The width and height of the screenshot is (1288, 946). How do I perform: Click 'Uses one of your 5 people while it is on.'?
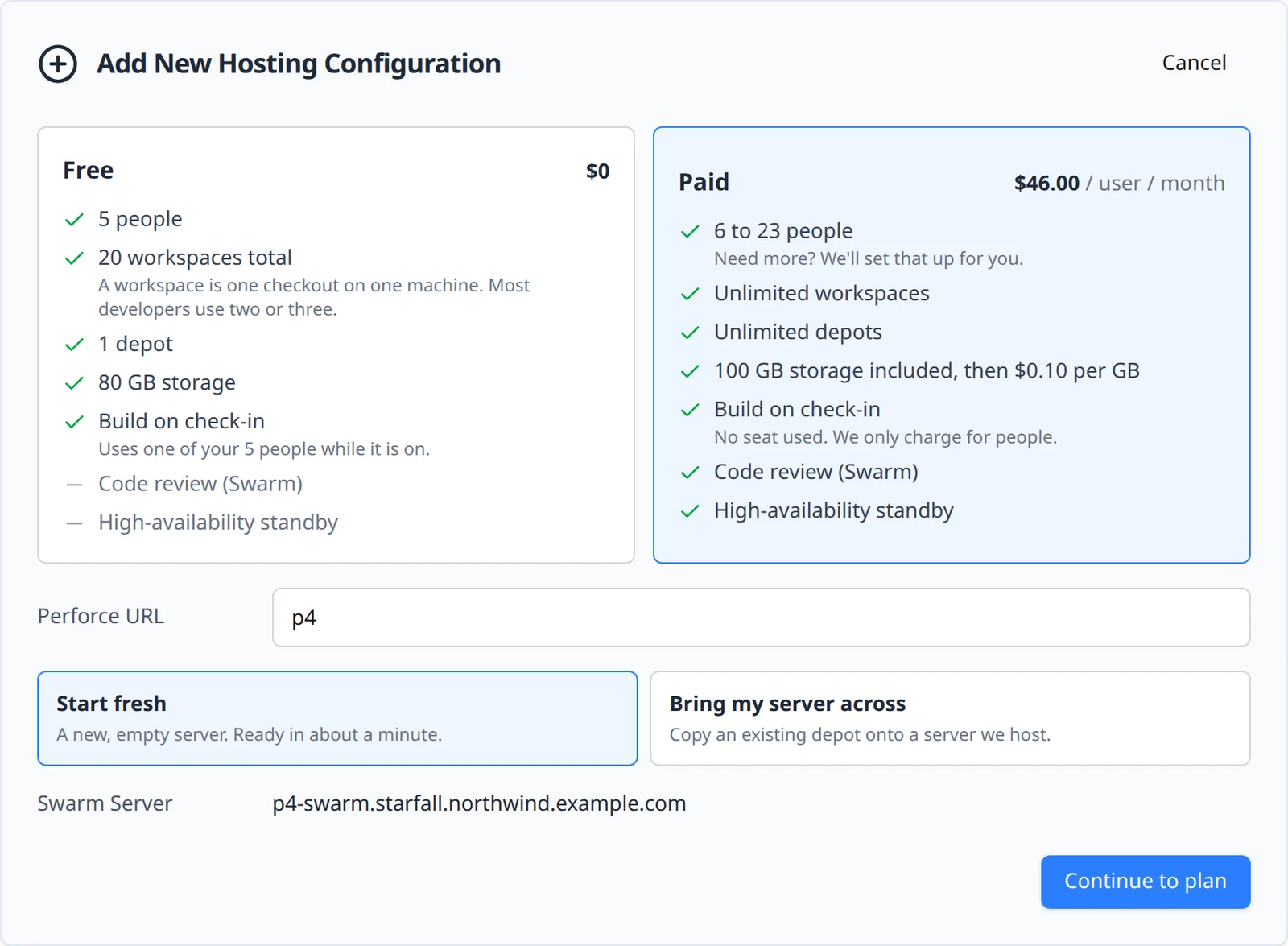tap(264, 449)
